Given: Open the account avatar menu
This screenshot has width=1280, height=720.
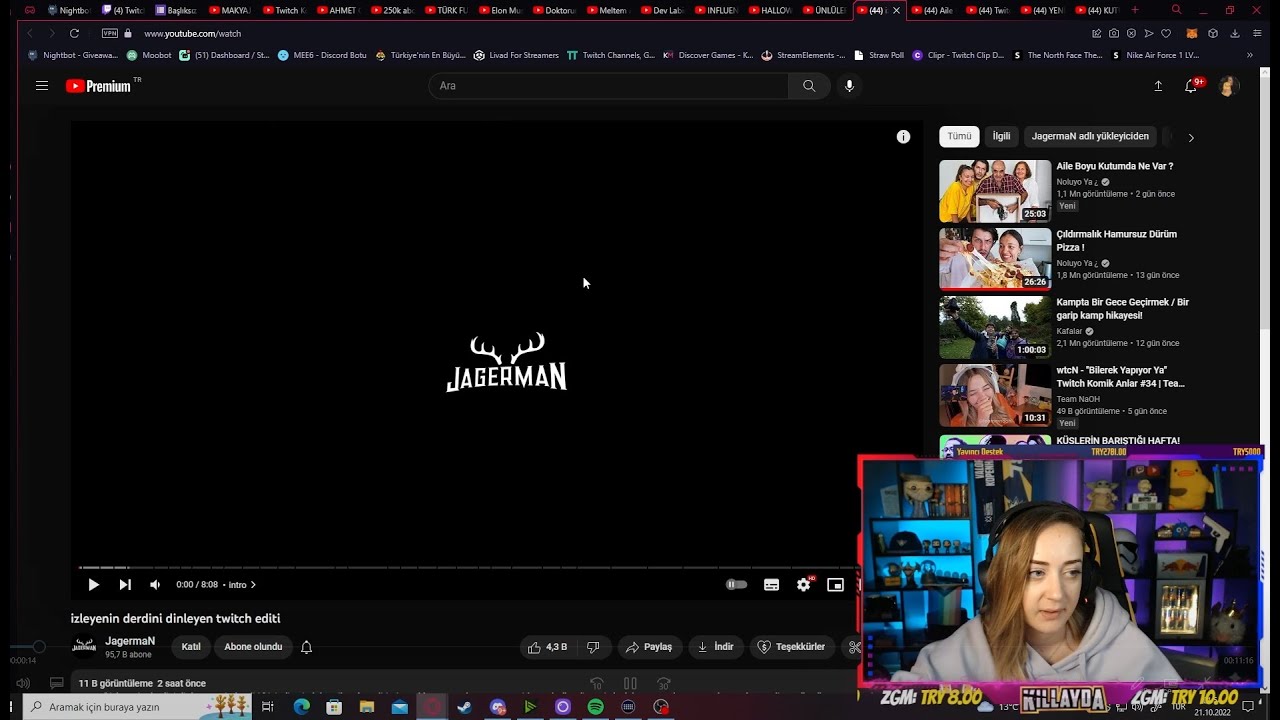Looking at the screenshot, I should tap(1227, 86).
